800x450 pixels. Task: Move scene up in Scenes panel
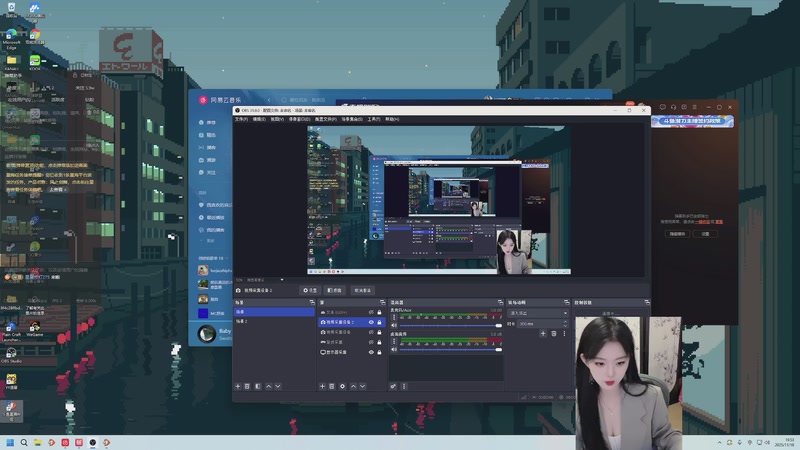point(269,387)
